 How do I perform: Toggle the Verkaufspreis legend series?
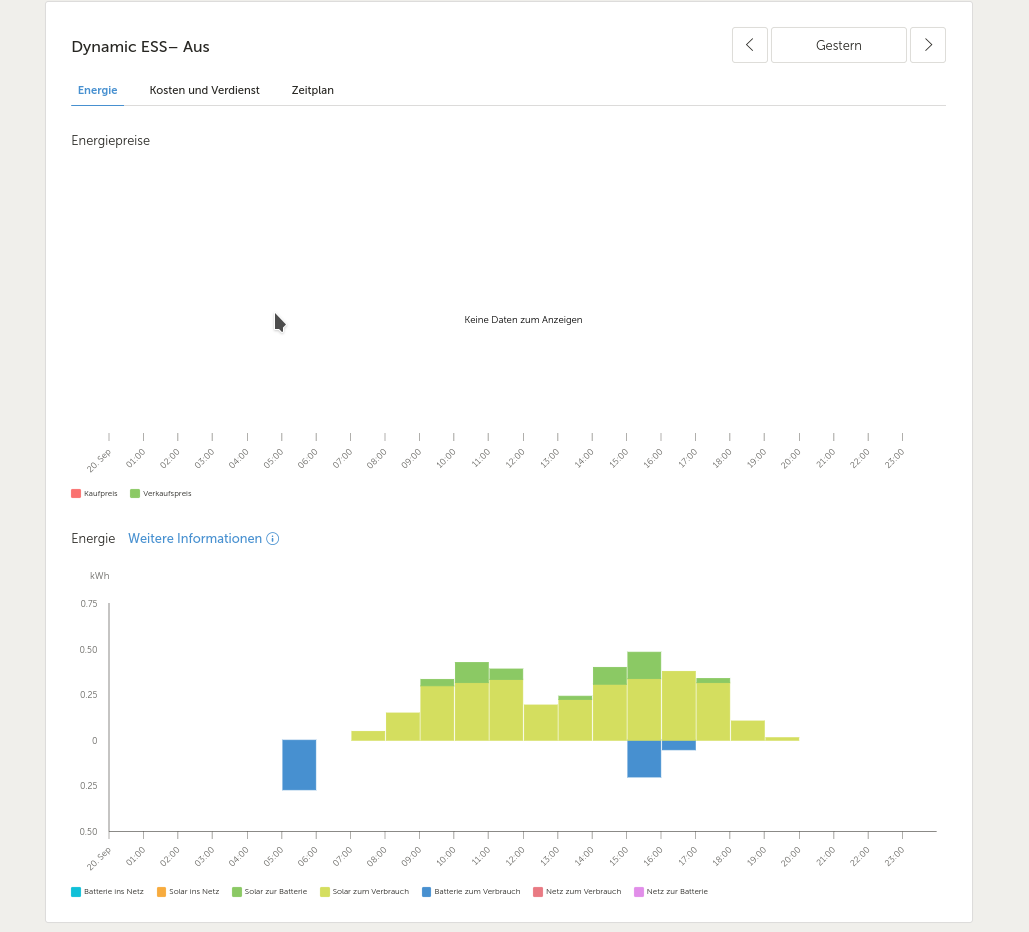coord(161,494)
